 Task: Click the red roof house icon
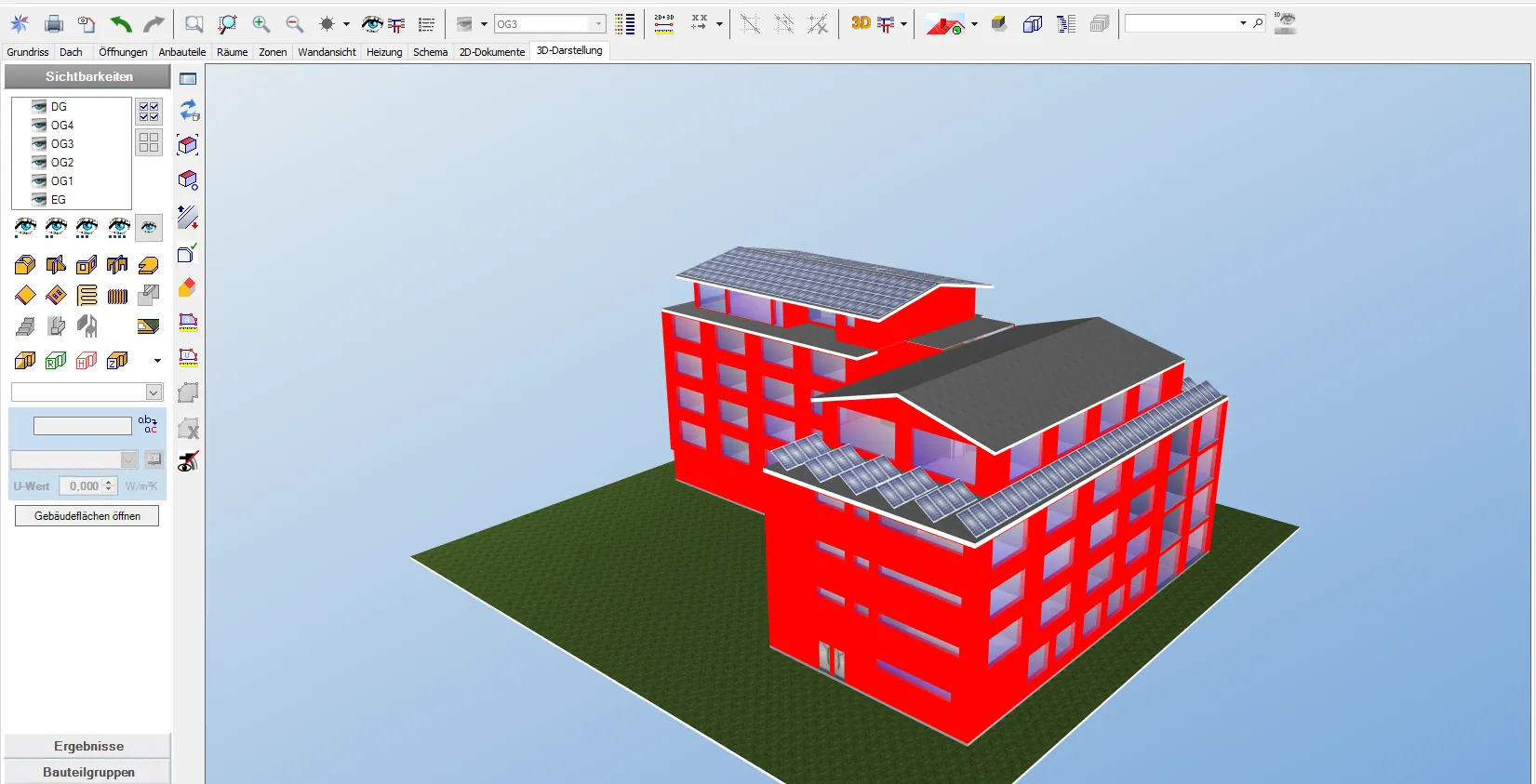click(944, 25)
